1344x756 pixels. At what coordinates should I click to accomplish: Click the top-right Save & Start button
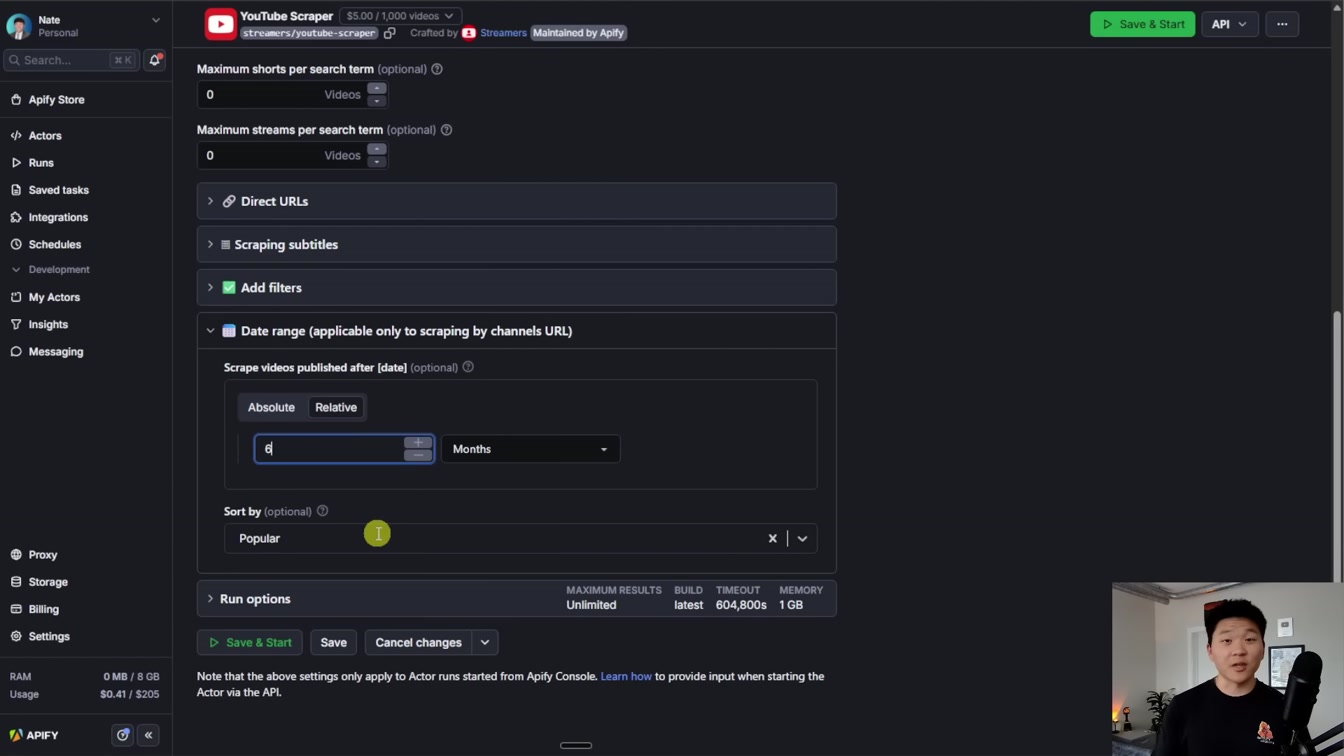coord(1142,24)
